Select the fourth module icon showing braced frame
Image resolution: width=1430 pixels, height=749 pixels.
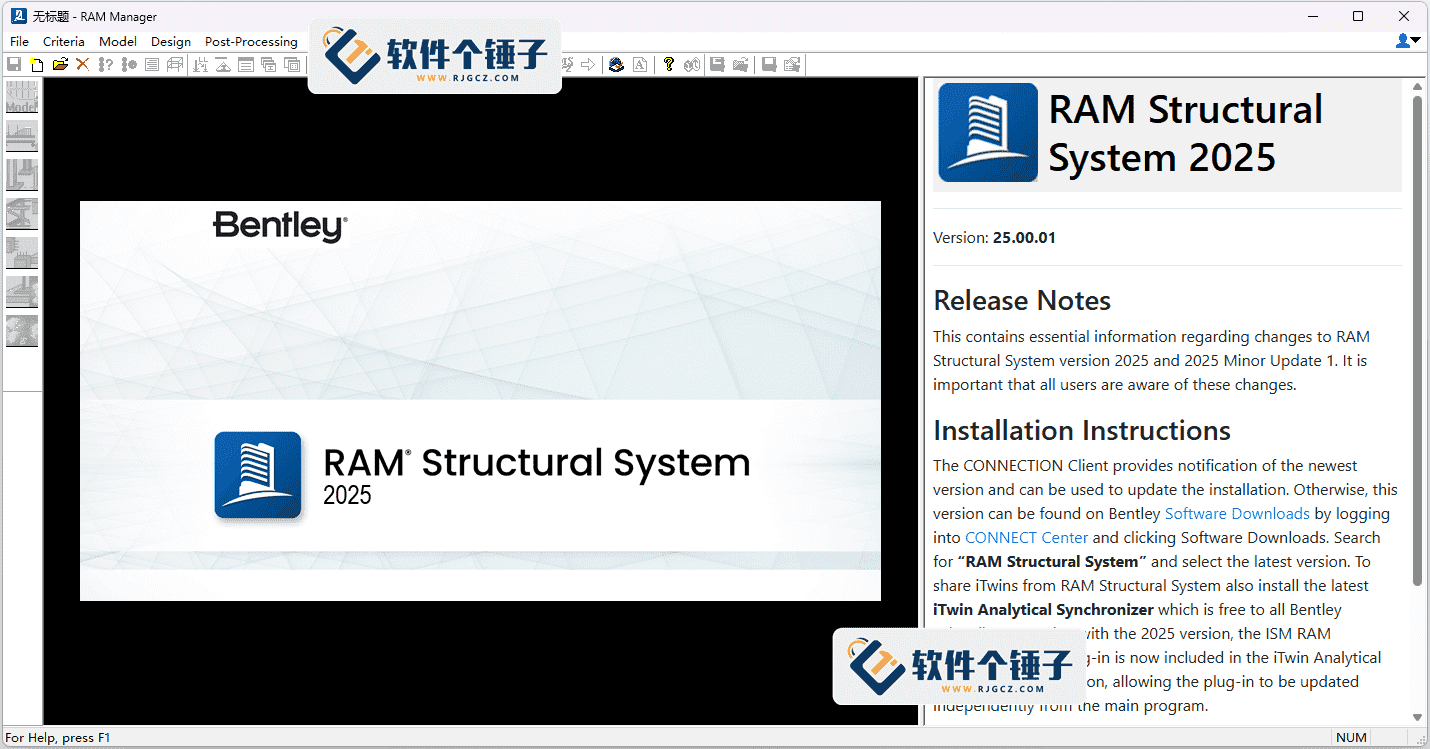point(22,214)
